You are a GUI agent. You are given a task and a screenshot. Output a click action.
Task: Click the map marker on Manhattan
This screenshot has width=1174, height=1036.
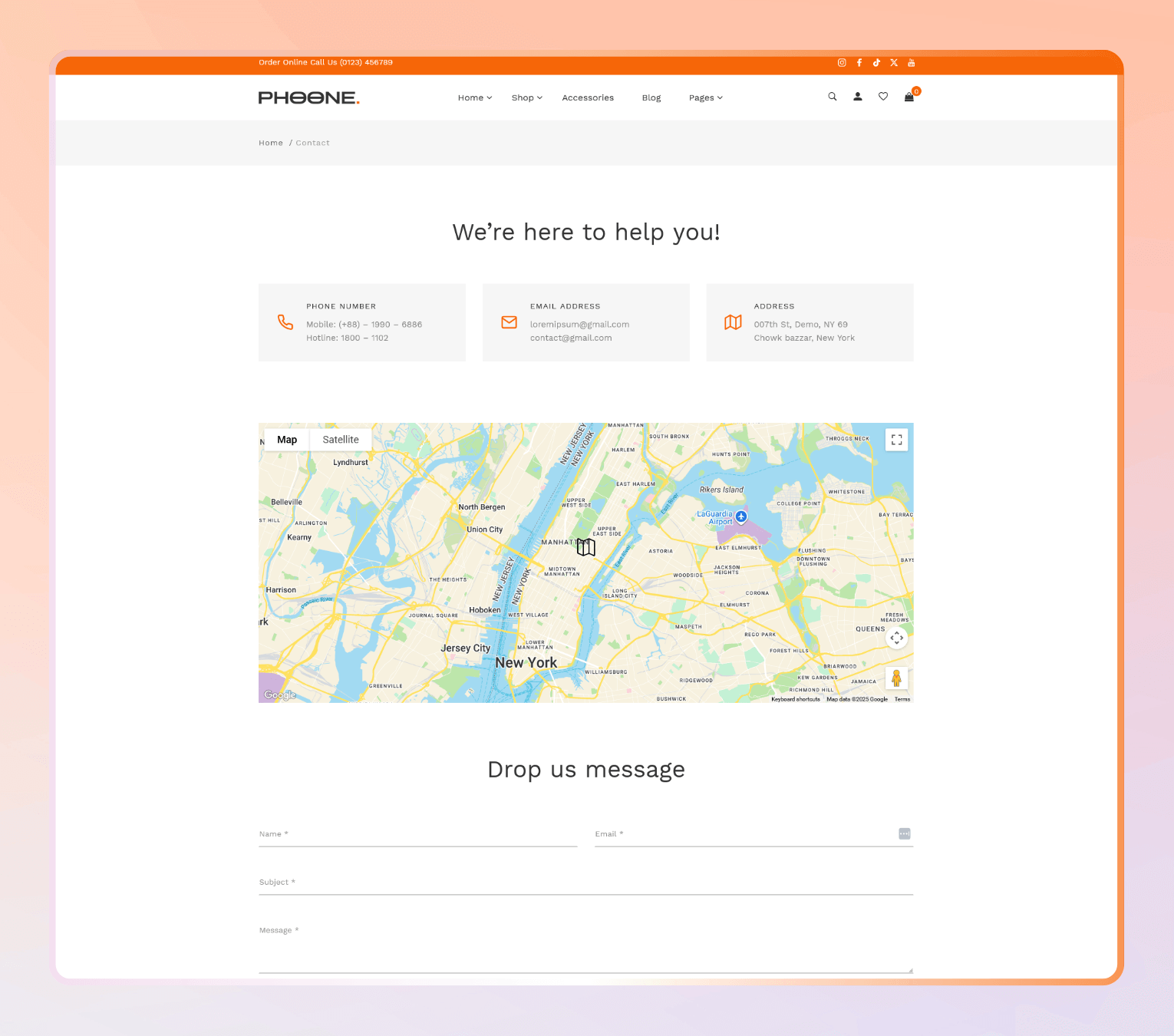pyautogui.click(x=586, y=546)
